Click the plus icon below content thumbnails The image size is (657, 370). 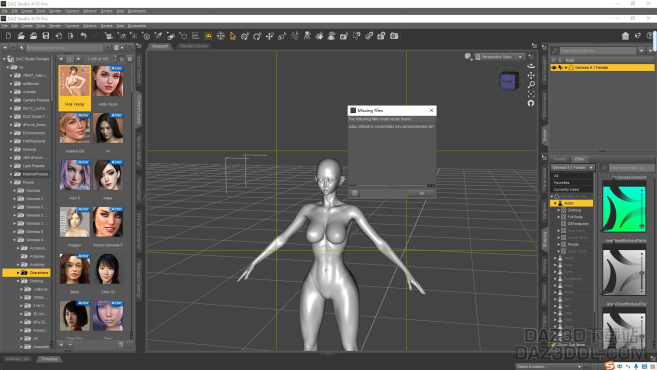[61, 344]
